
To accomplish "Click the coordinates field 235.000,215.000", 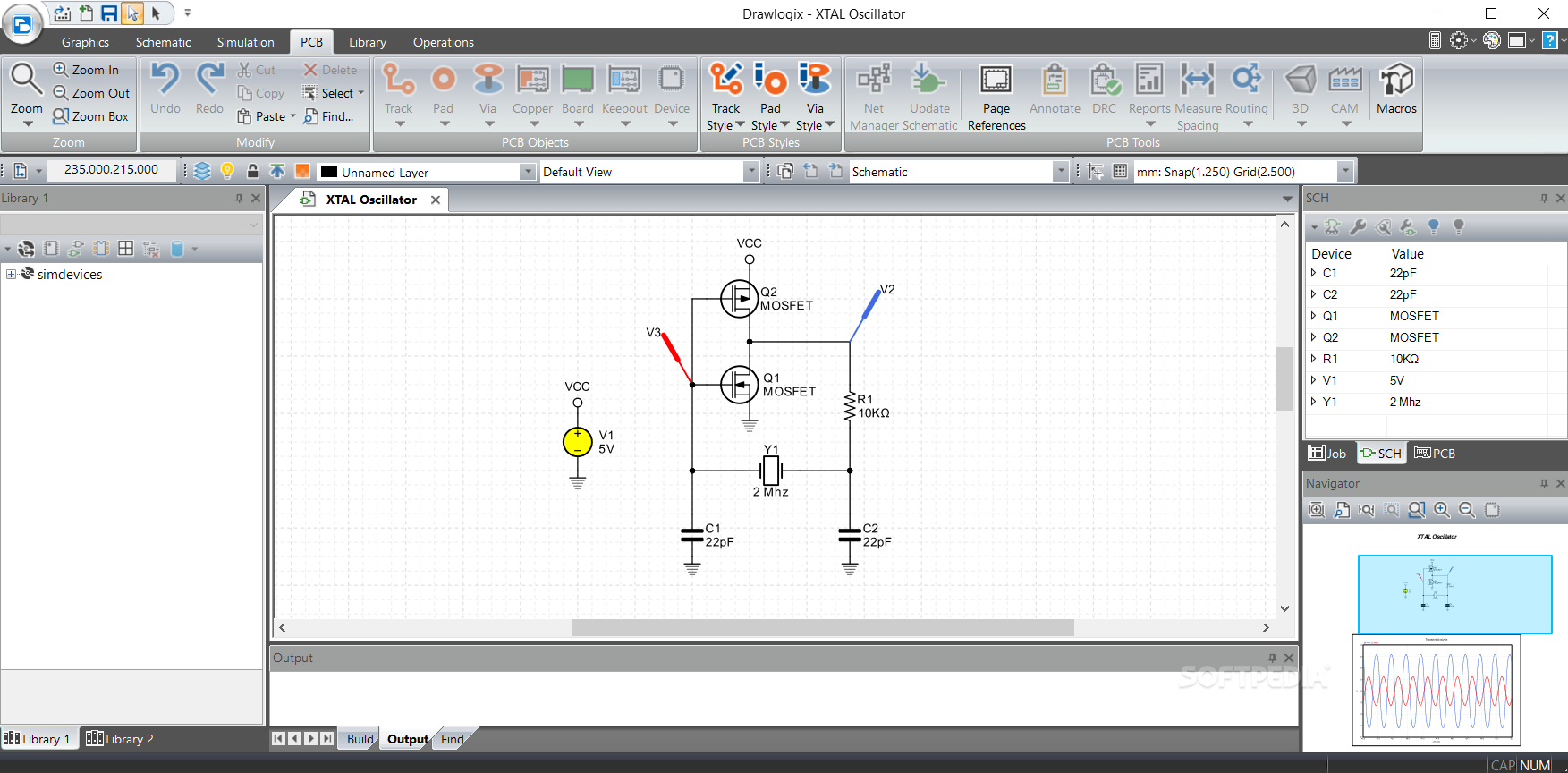I will point(111,170).
